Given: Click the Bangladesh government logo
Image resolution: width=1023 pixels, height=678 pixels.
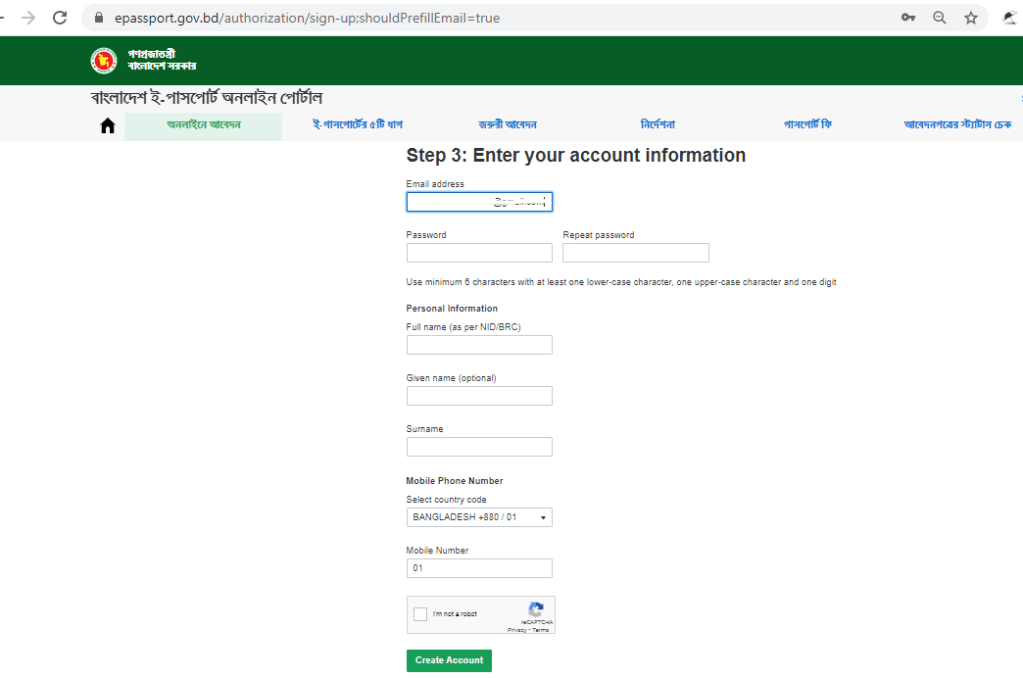Looking at the screenshot, I should coord(103,61).
